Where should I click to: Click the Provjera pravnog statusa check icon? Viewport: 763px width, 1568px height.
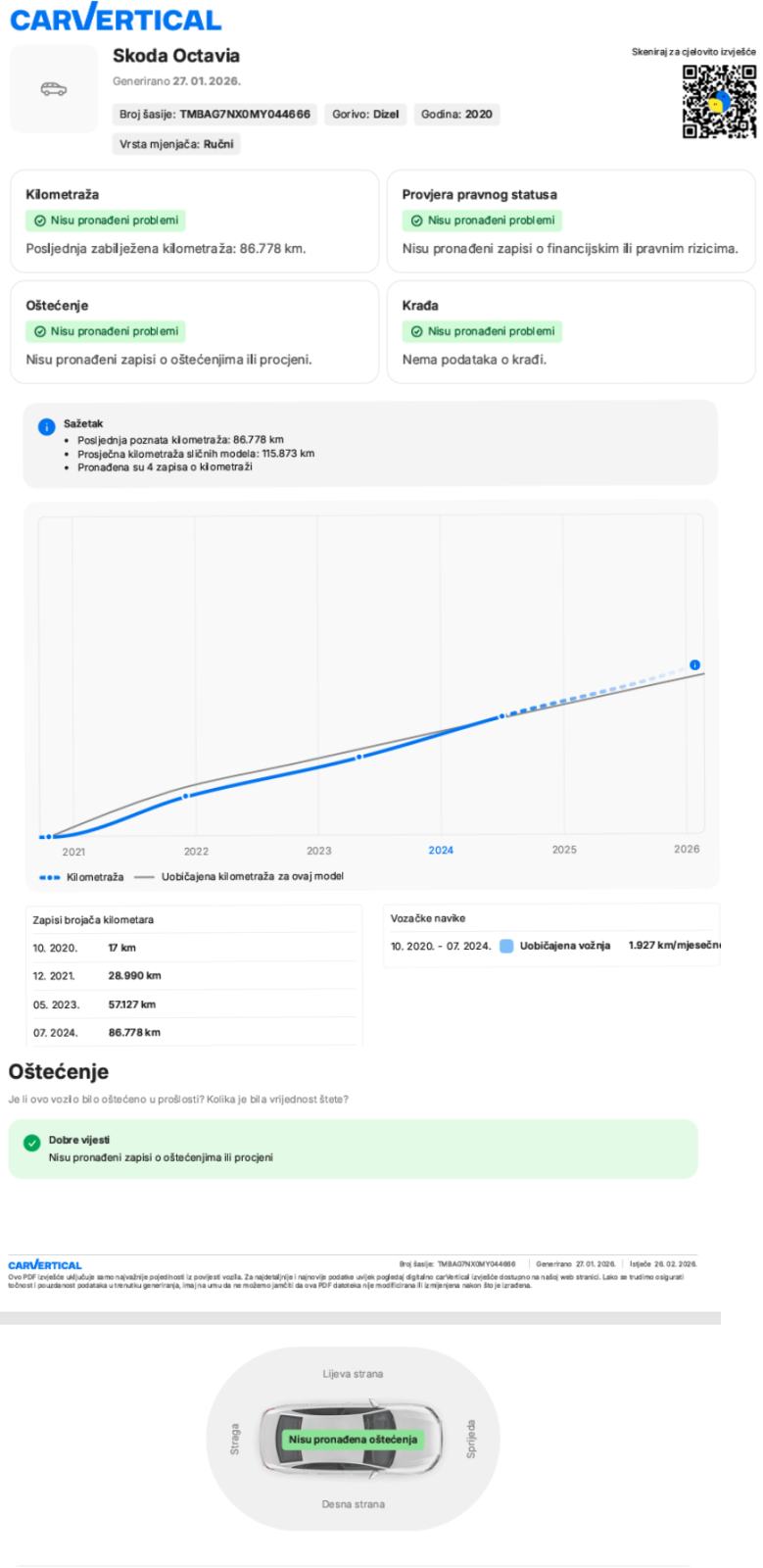[x=416, y=221]
